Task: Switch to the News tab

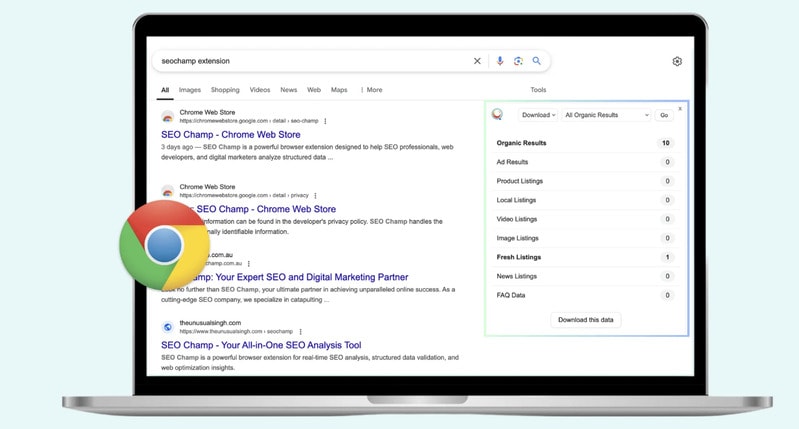Action: click(288, 90)
